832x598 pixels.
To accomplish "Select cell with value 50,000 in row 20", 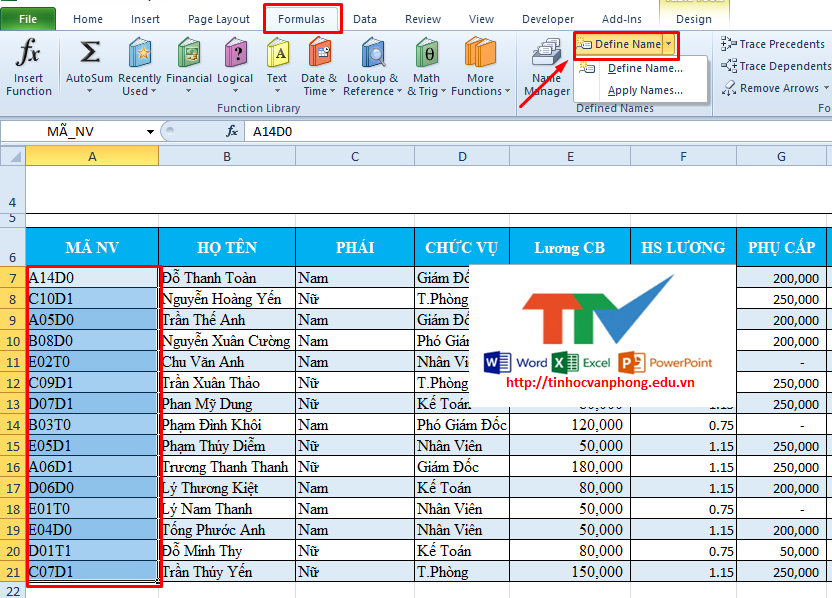I will [x=782, y=551].
